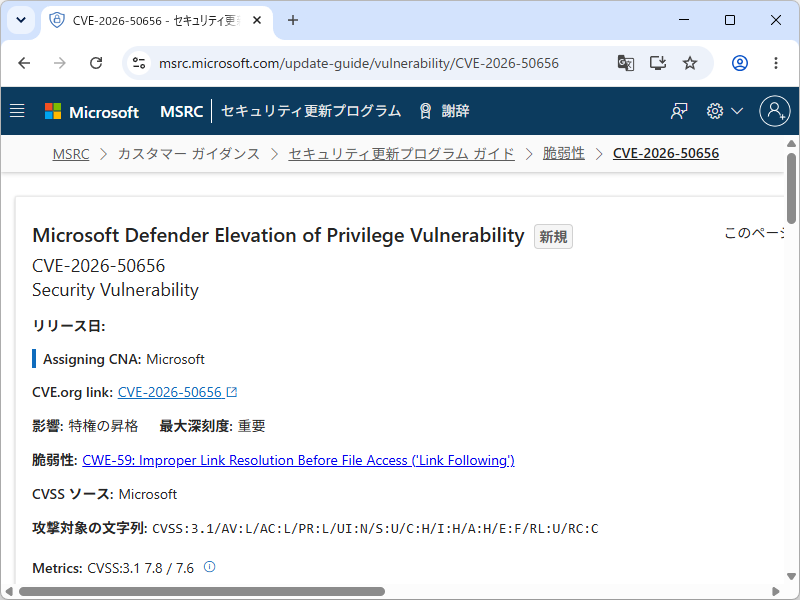Viewport: 800px width, 600px height.
Task: Open セキュリティ更新プログラム header item
Action: 311,111
